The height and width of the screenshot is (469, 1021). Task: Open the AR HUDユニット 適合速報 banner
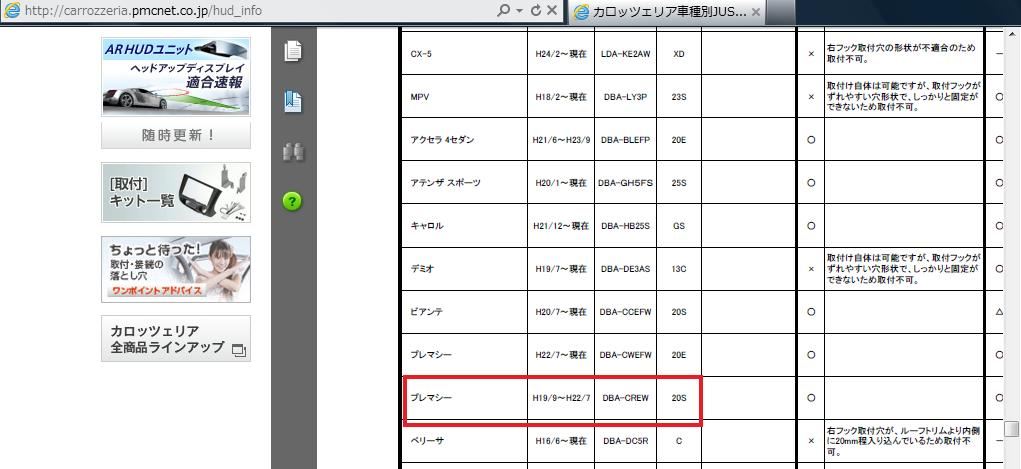(x=176, y=76)
